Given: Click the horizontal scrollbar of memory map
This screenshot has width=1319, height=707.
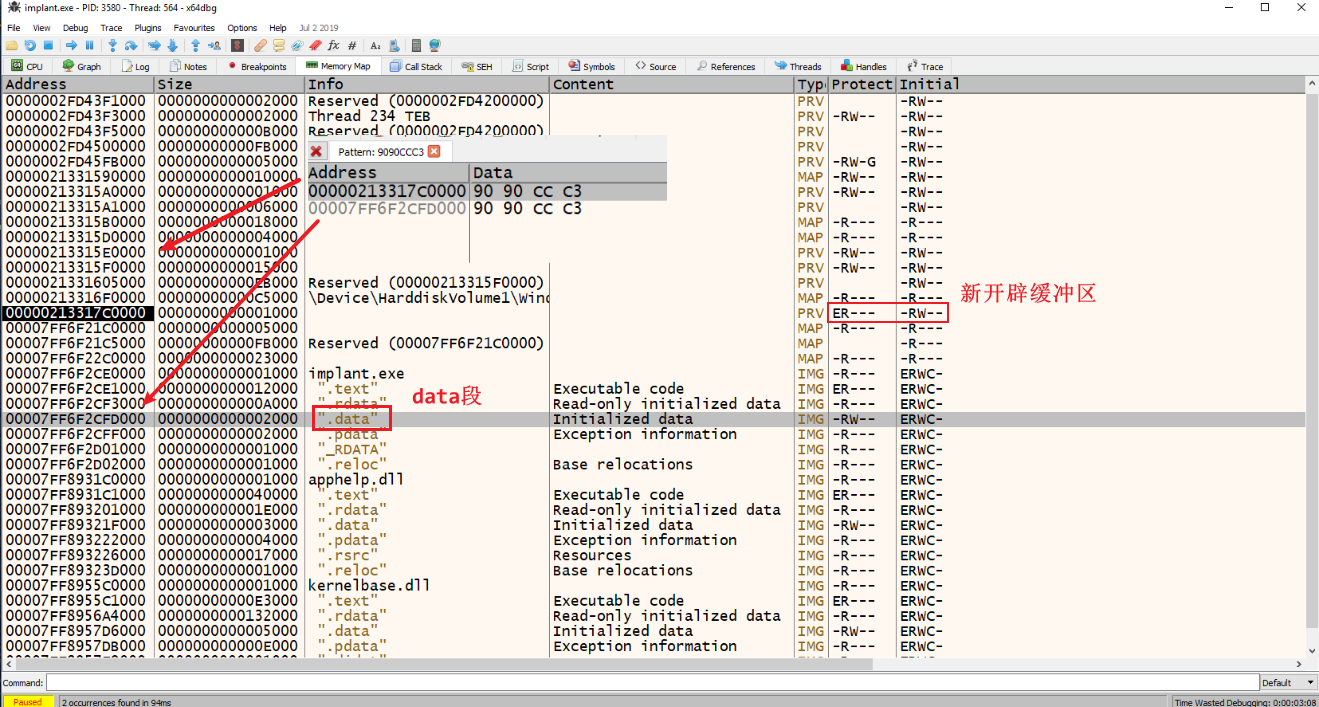Looking at the screenshot, I should coord(500,663).
